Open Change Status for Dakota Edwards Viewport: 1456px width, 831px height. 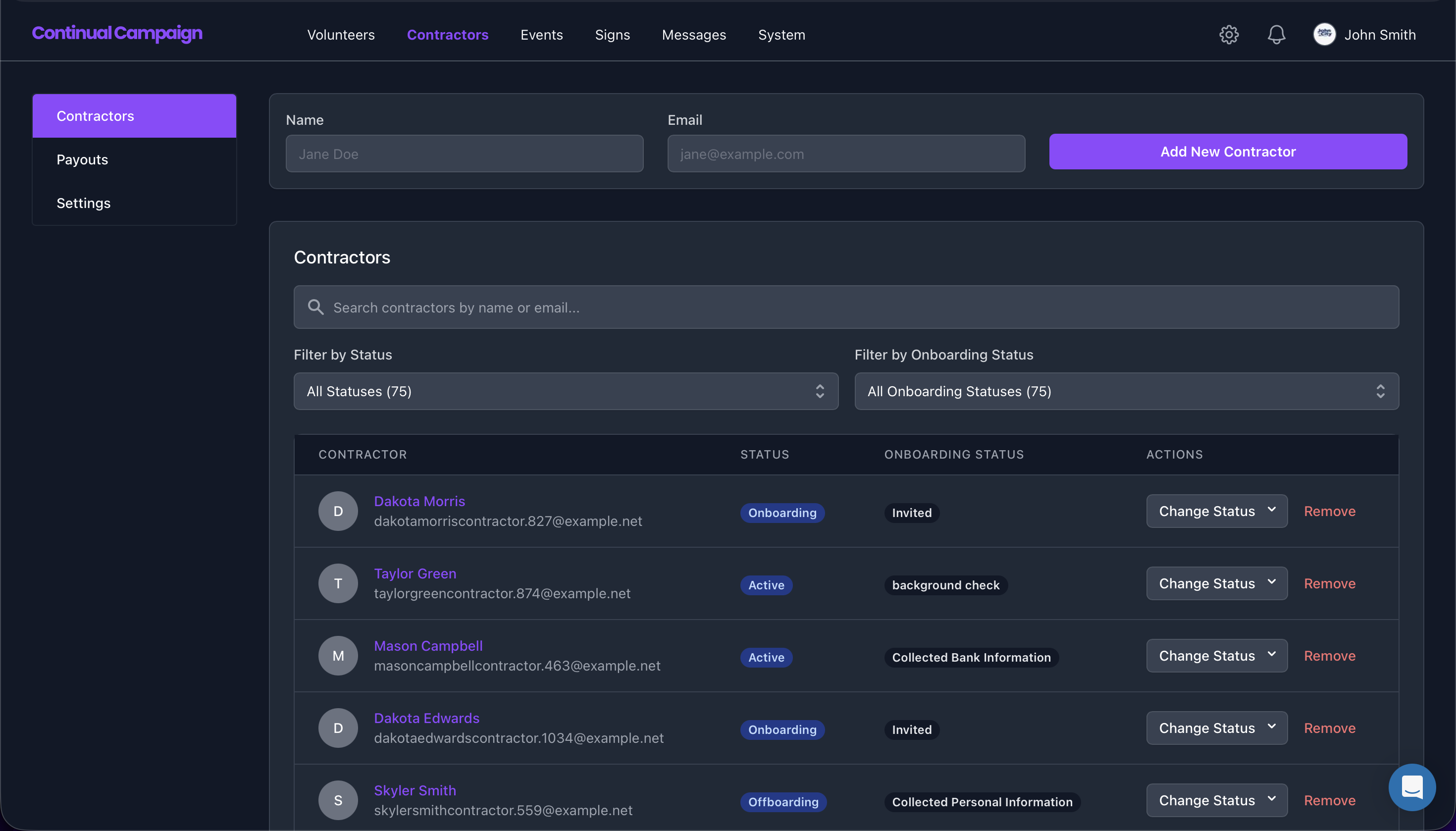click(1216, 727)
